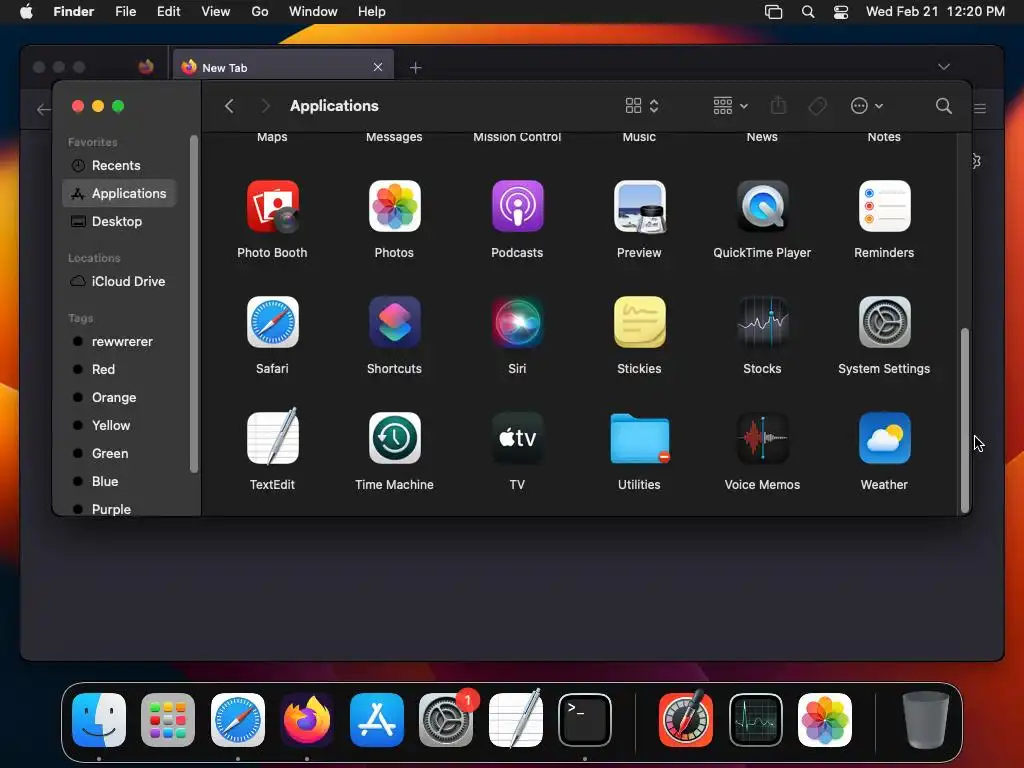Open the Group By dropdown
The width and height of the screenshot is (1024, 768).
[x=730, y=106]
